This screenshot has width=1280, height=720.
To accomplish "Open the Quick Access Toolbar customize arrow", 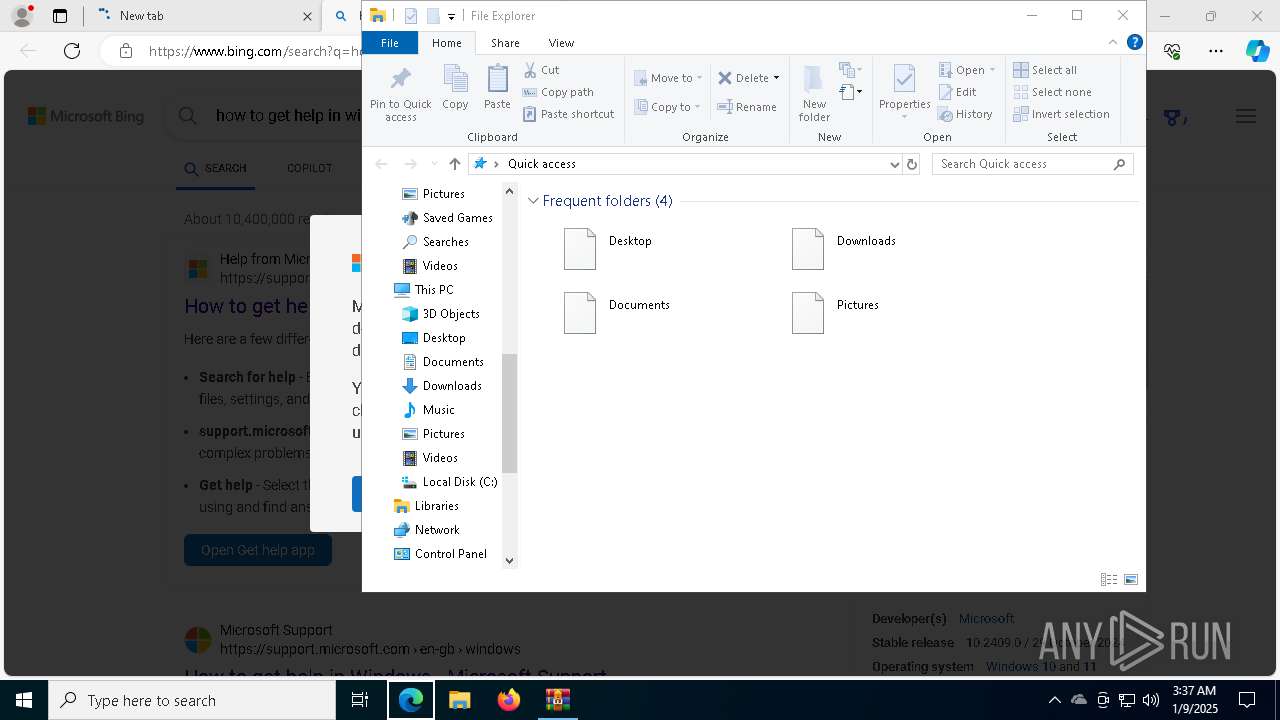I will 451,16.
